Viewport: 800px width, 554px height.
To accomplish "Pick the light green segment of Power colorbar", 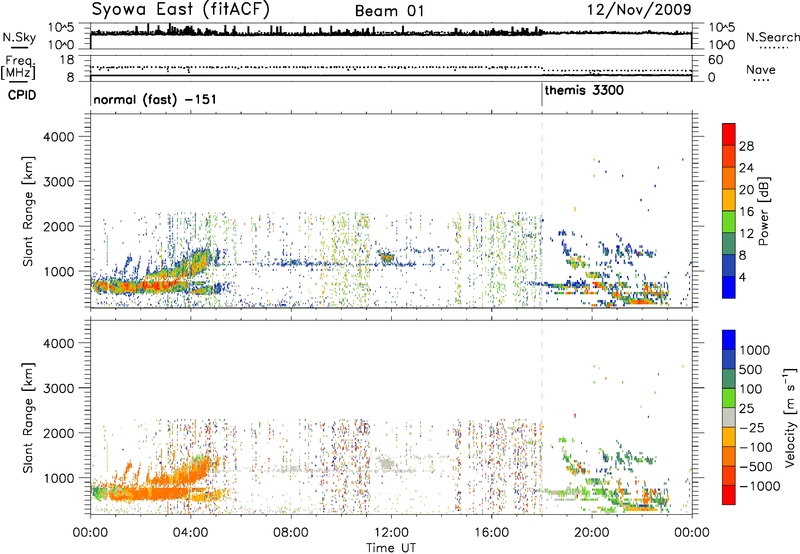I will click(729, 222).
